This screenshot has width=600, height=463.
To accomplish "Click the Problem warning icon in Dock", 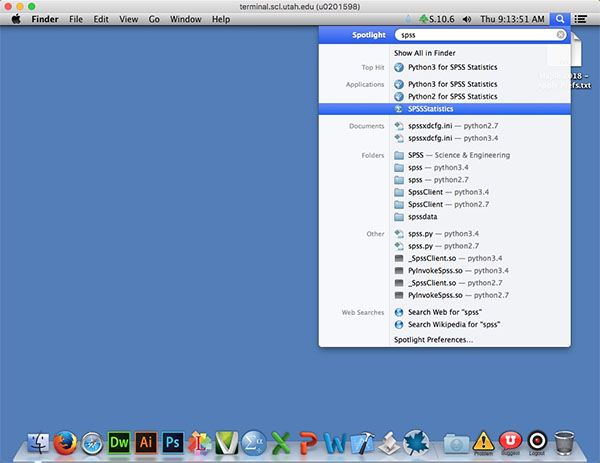I will [483, 442].
